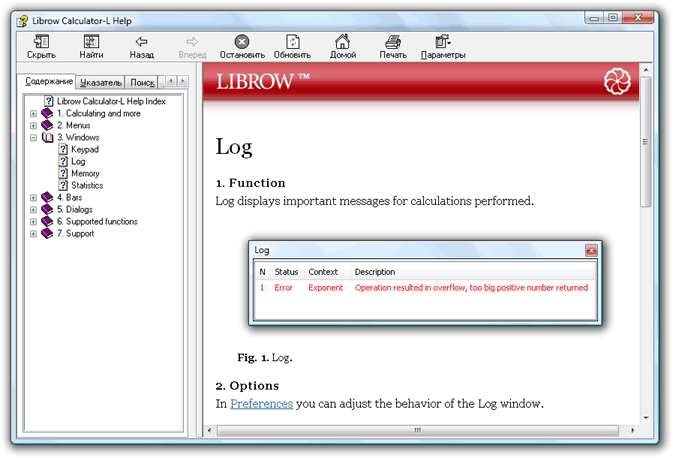This screenshot has width=673, height=458.
Task: Click the help window title bar icon
Action: point(22,21)
